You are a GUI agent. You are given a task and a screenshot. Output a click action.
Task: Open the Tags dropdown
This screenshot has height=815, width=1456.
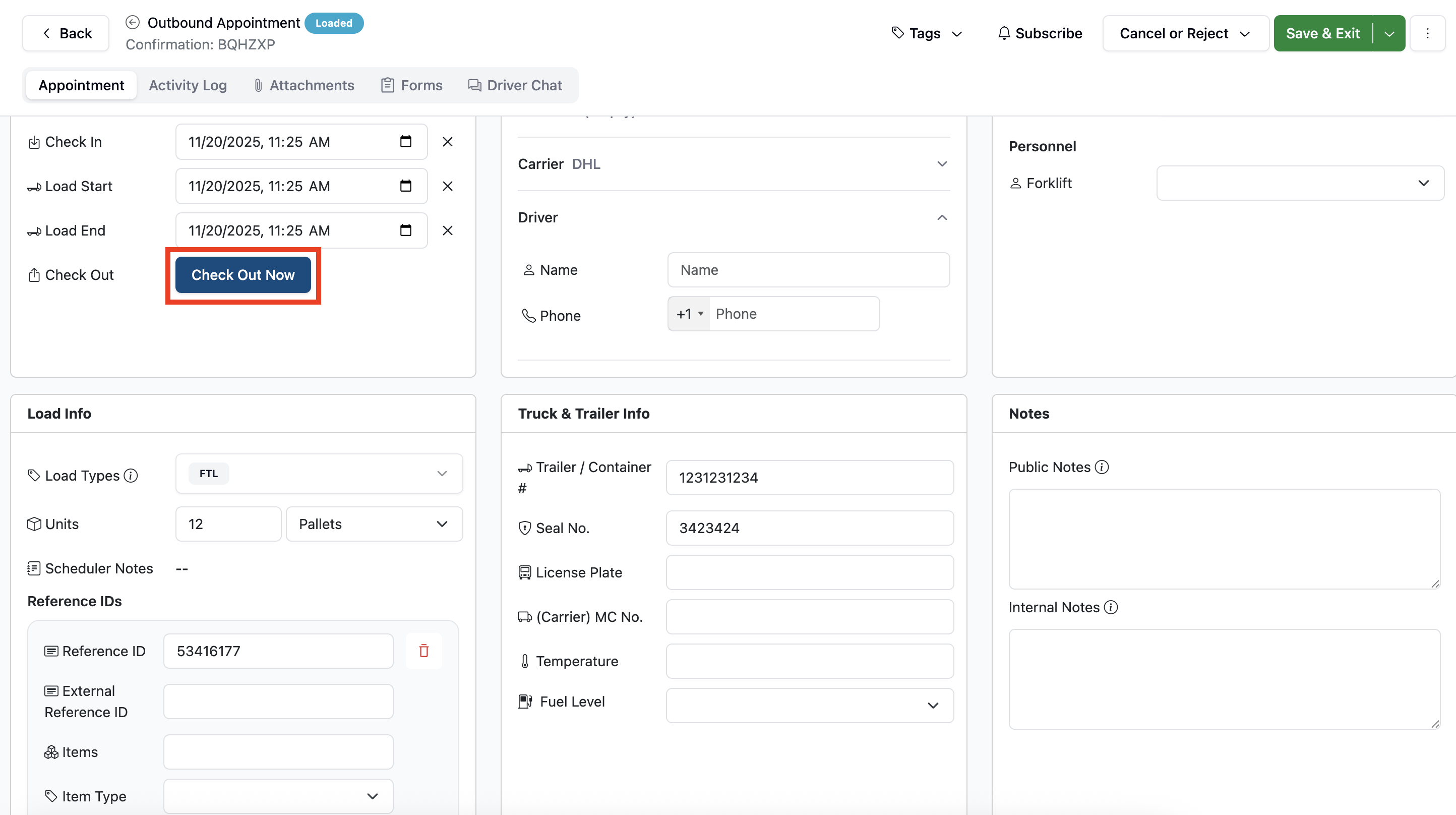point(927,33)
